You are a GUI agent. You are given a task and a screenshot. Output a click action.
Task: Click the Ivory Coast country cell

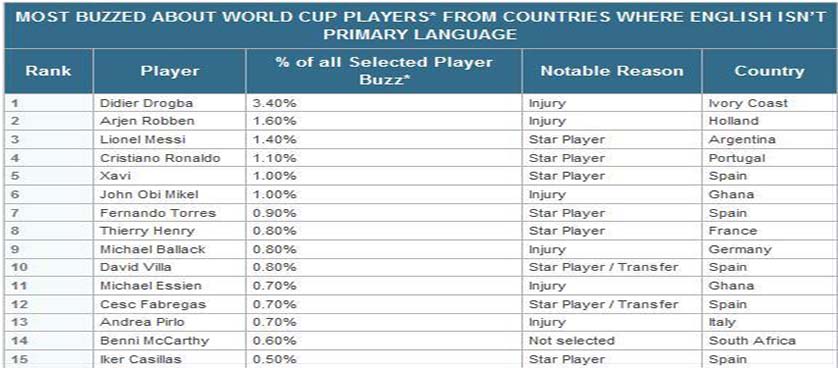pos(769,103)
